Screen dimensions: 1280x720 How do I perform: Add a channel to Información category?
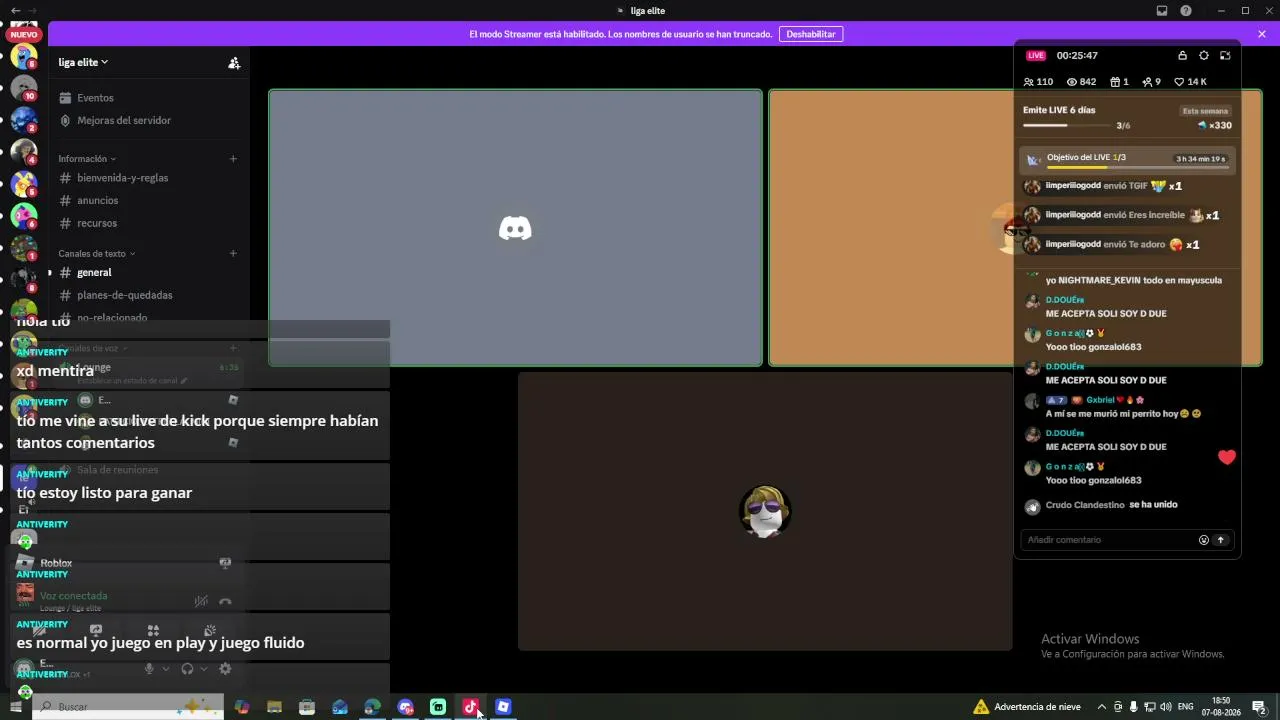click(233, 159)
